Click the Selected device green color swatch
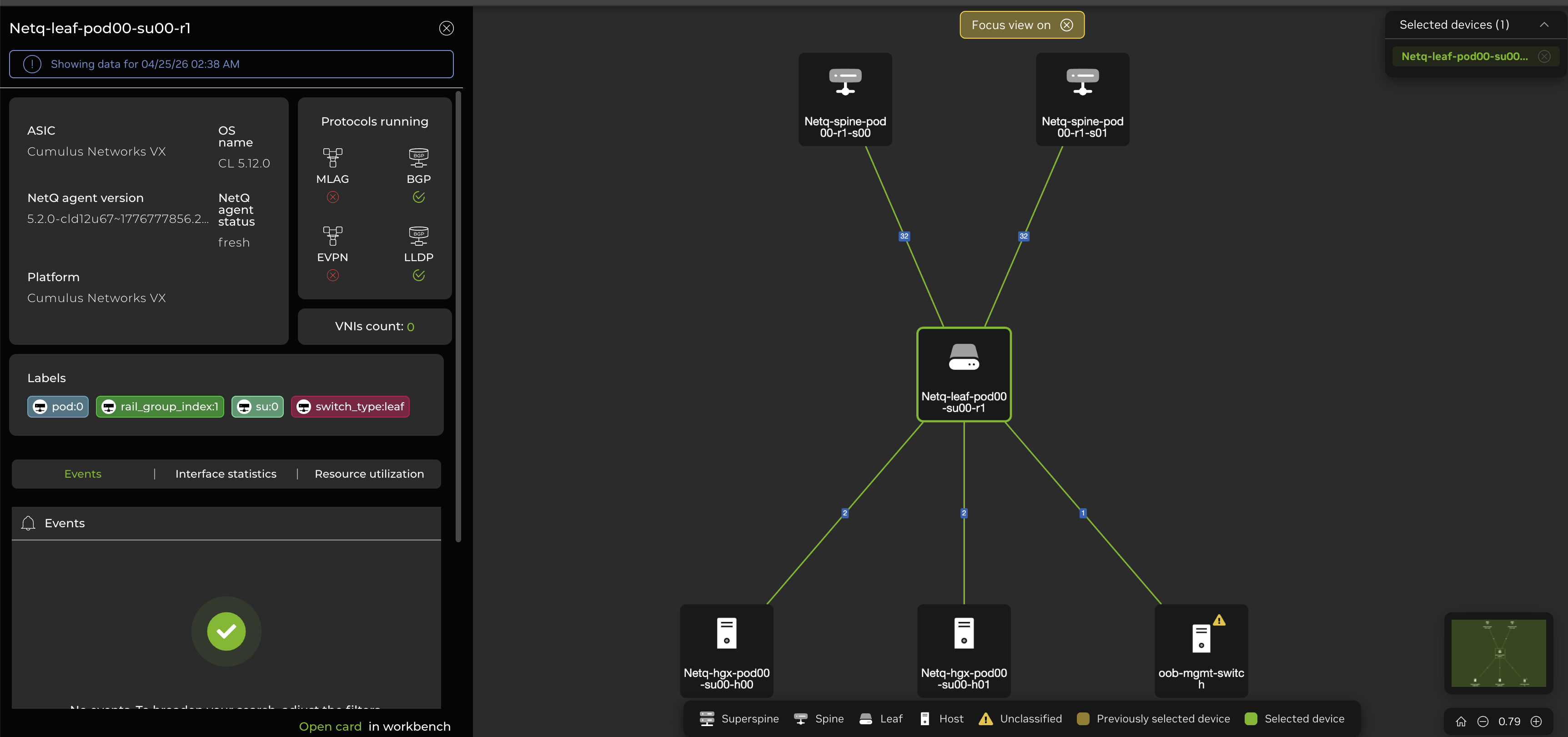 1251,719
